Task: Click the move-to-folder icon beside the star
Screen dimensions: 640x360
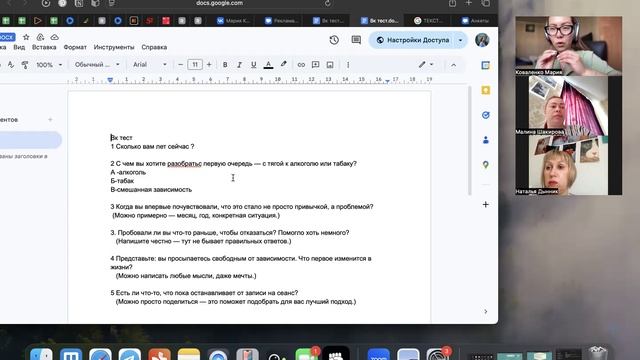Action: pyautogui.click(x=40, y=37)
